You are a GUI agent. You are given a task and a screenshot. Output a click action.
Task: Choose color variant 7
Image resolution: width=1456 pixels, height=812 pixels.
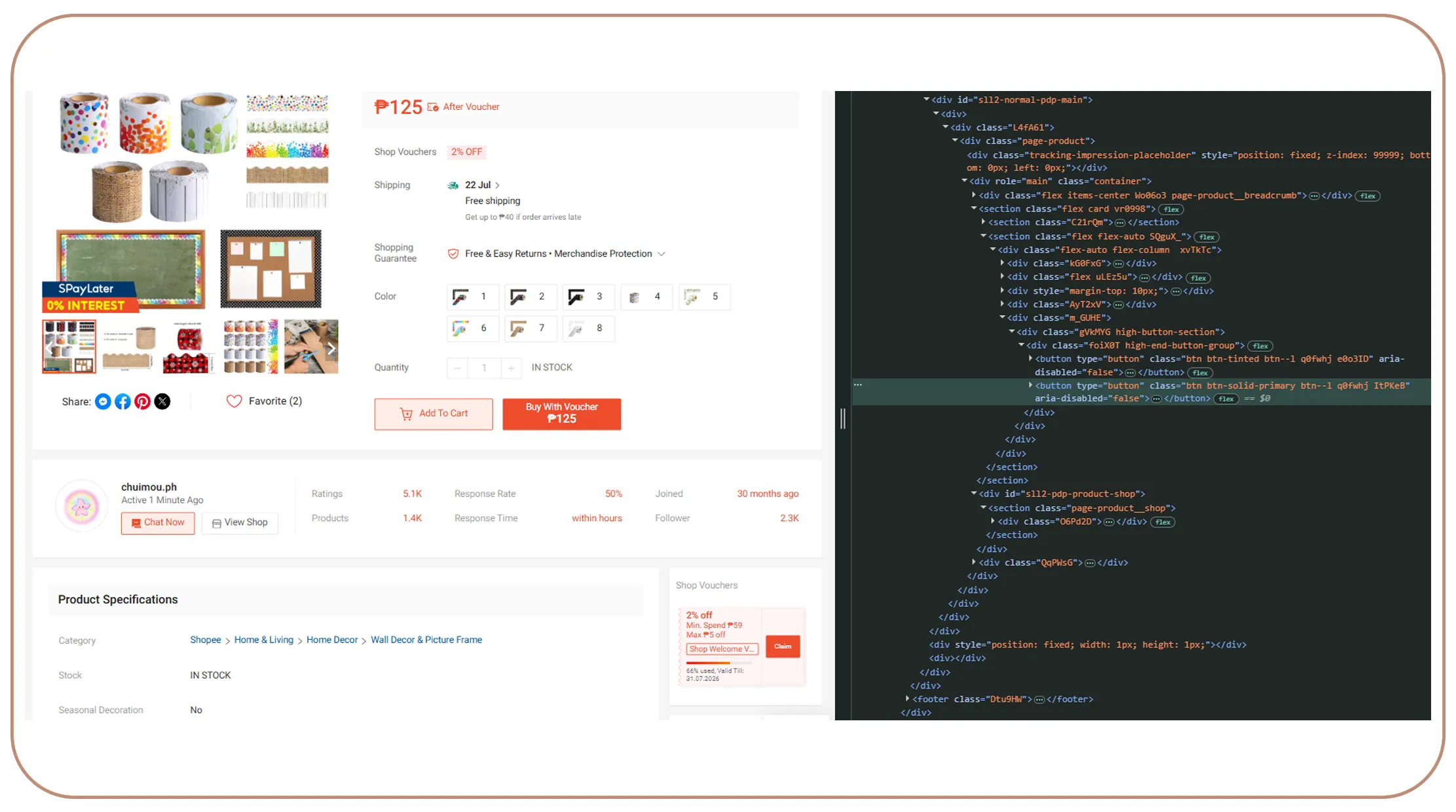531,328
